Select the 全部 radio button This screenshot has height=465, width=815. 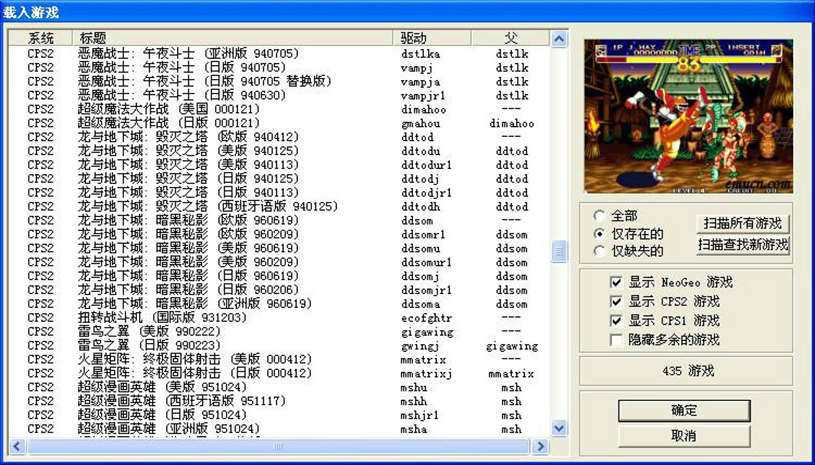600,215
